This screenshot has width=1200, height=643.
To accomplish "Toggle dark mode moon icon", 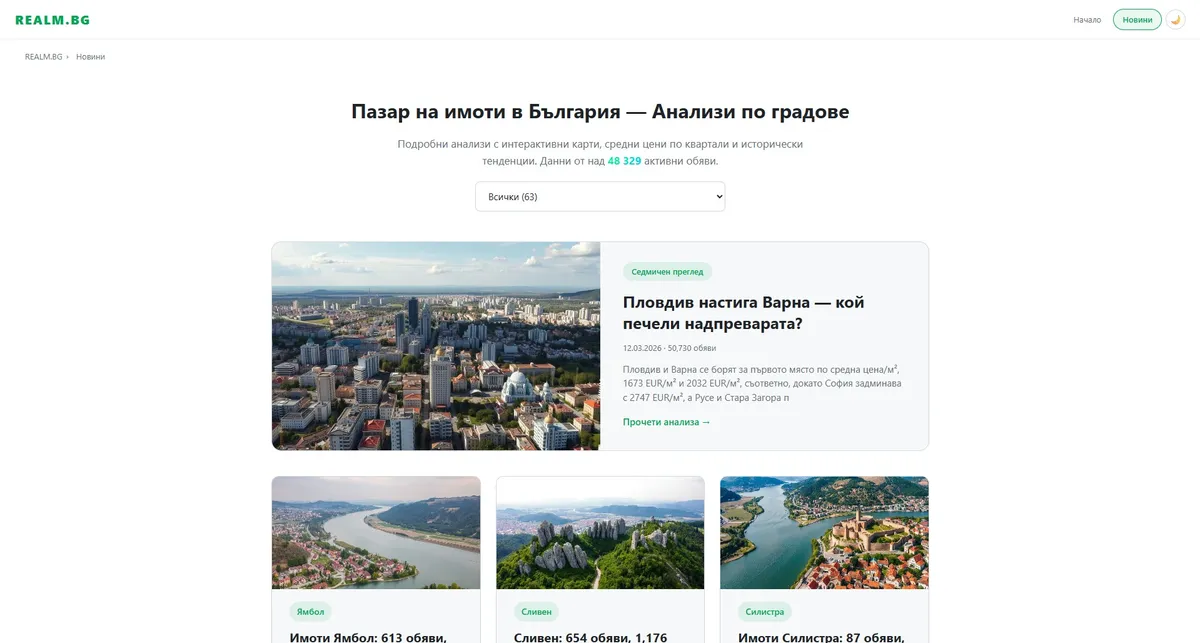I will coord(1175,19).
